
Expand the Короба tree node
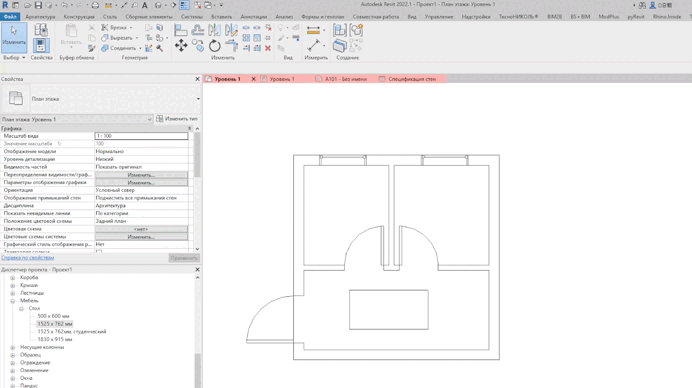click(13, 278)
